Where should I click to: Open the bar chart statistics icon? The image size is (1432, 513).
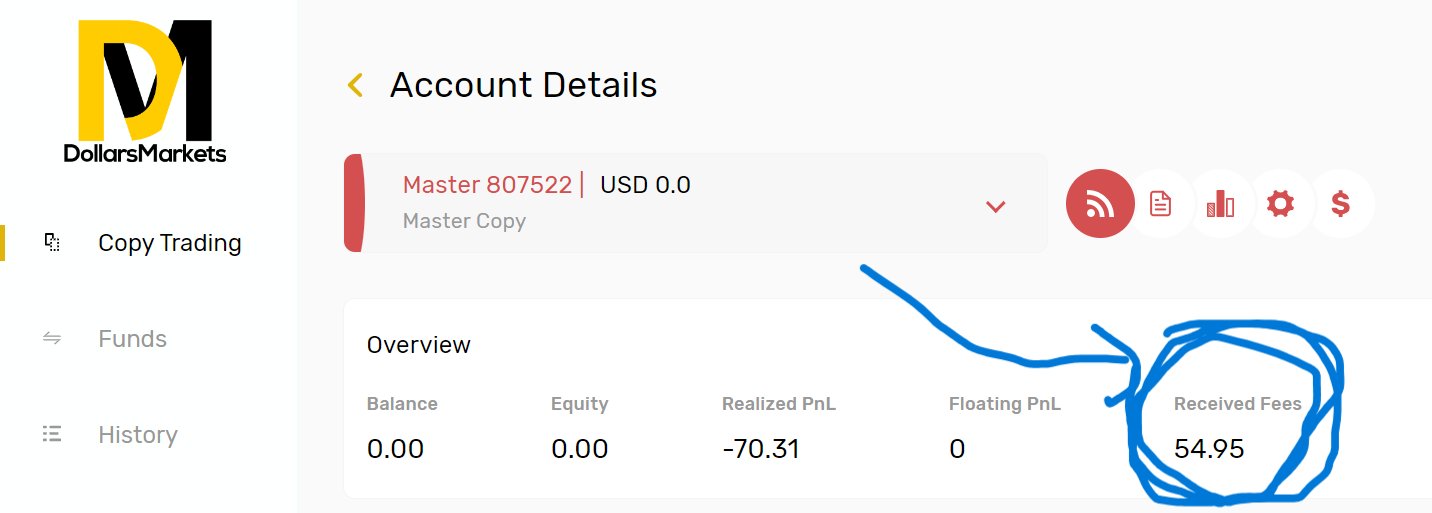pyautogui.click(x=1220, y=204)
